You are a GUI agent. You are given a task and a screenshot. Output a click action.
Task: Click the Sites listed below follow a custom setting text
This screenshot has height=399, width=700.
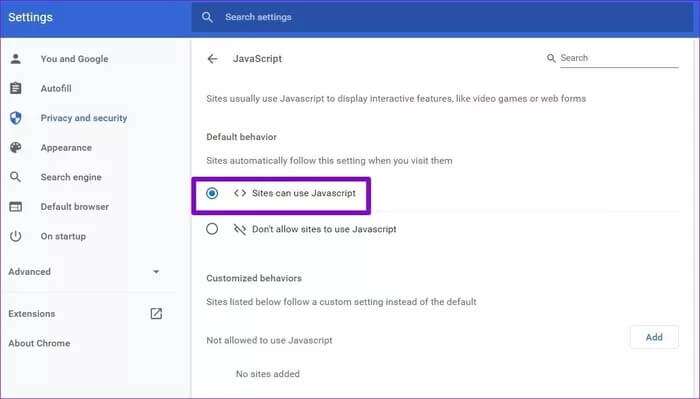[341, 302]
